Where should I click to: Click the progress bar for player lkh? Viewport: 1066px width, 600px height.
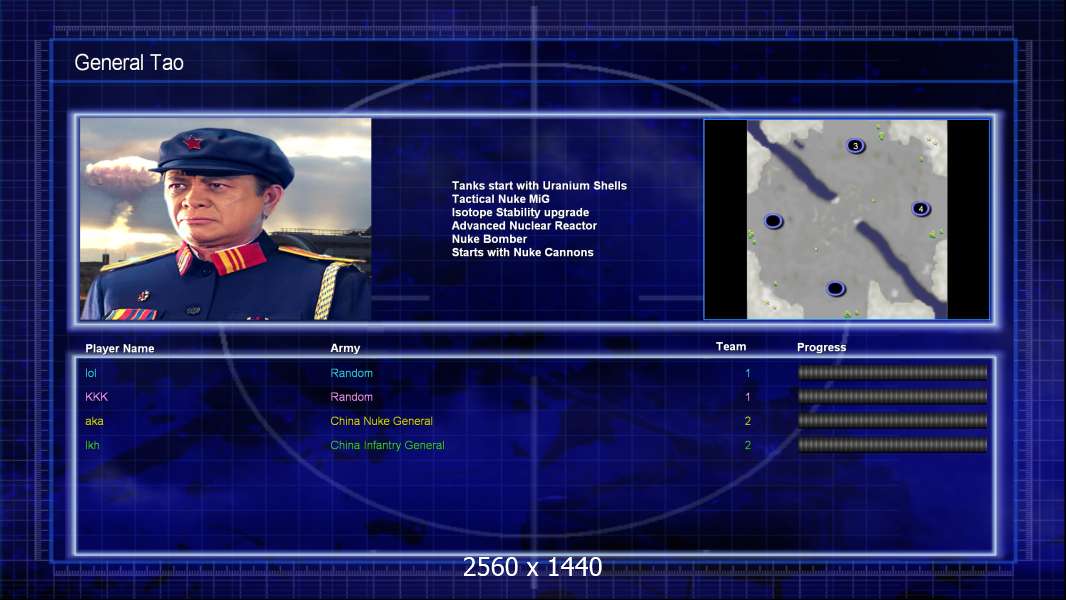point(893,445)
